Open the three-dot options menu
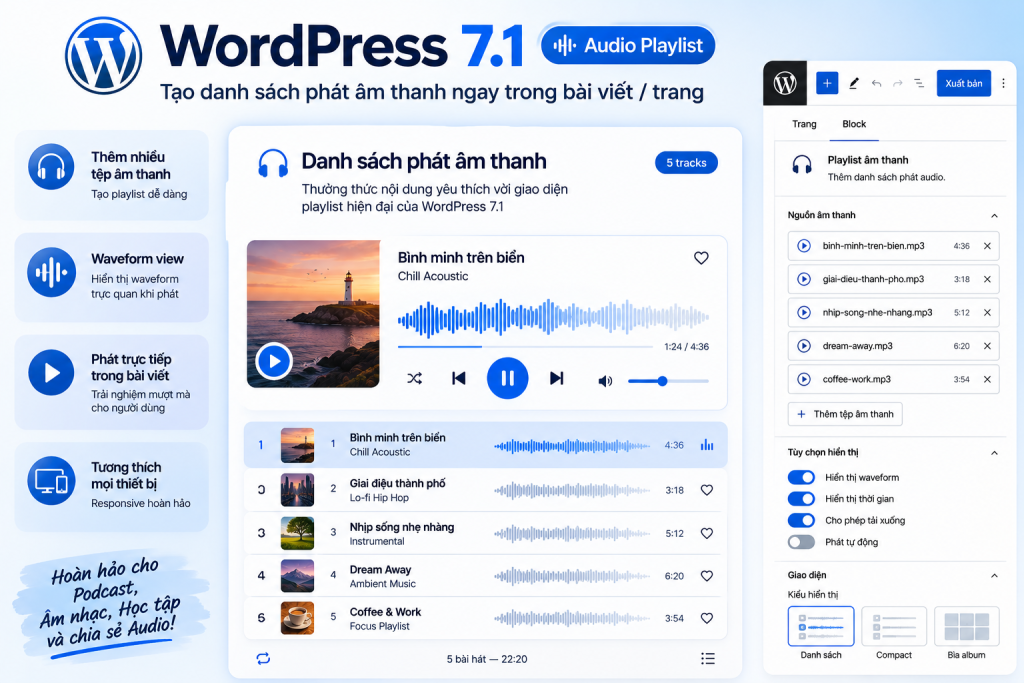Viewport: 1024px width, 683px height. coord(1004,83)
